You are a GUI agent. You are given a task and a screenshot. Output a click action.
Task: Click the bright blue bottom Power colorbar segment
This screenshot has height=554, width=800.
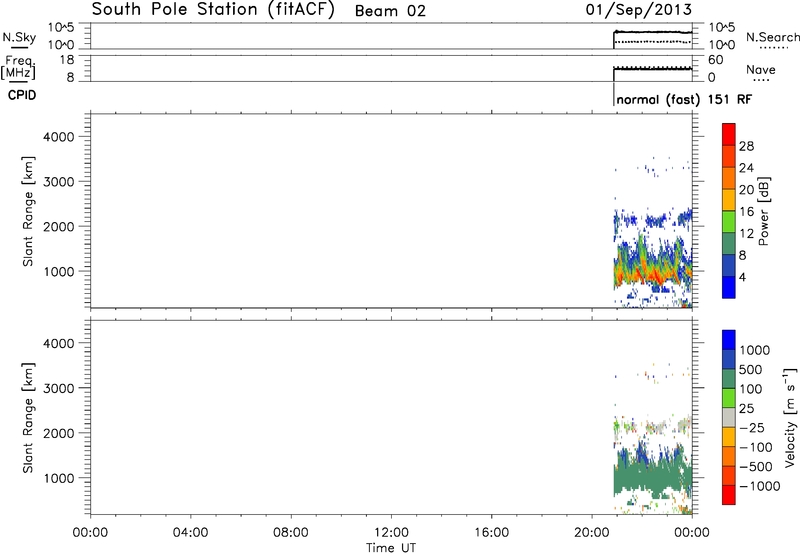point(729,287)
